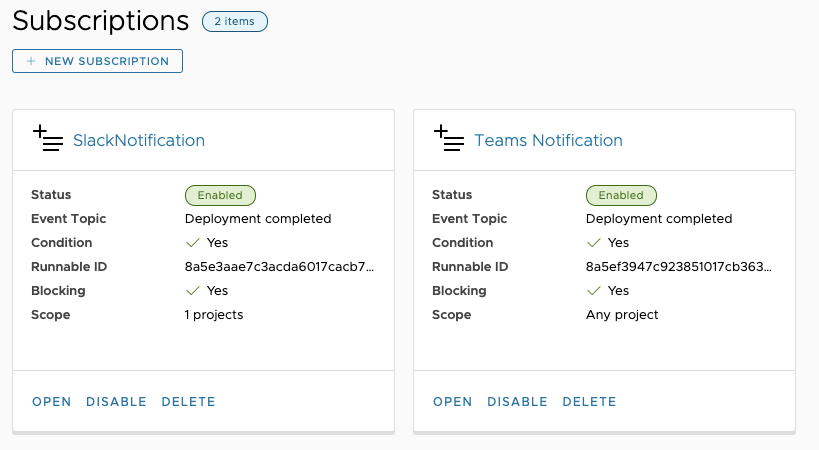Click the Condition checkmark in SlackNotification card
The height and width of the screenshot is (450, 819).
click(x=192, y=243)
